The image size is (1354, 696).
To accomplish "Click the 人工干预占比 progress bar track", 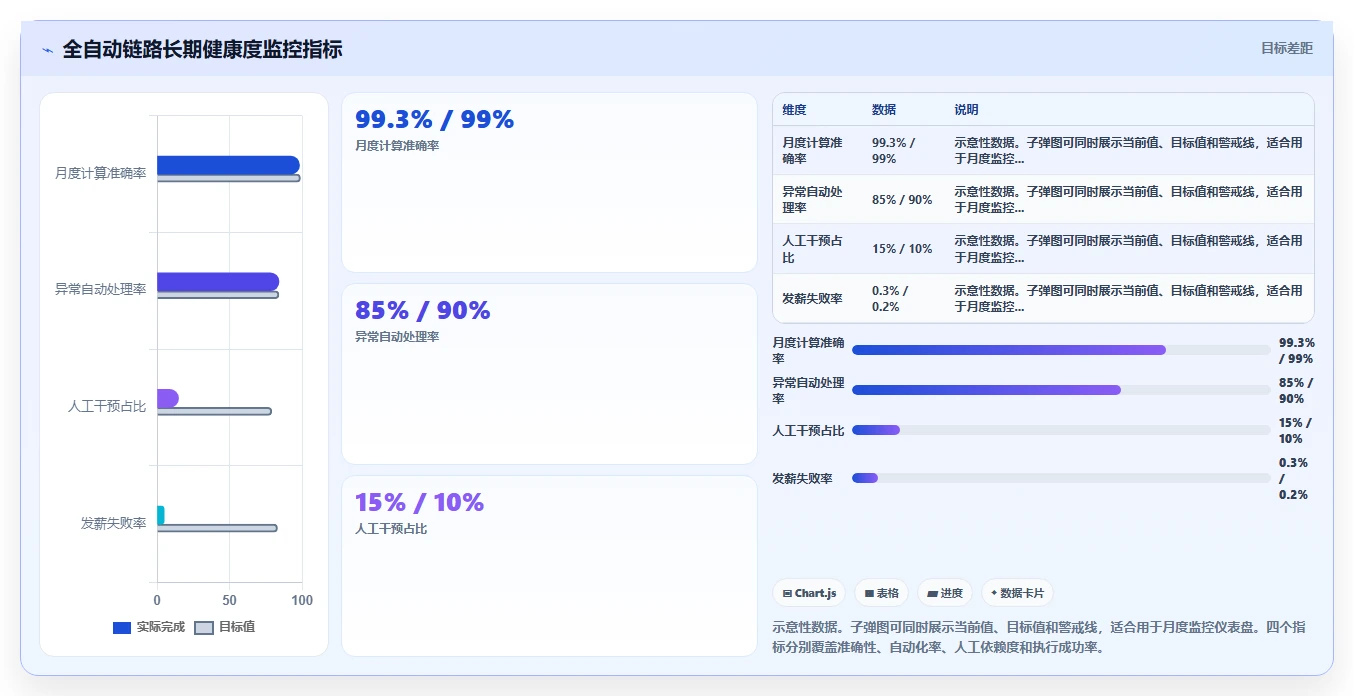I will (1061, 430).
